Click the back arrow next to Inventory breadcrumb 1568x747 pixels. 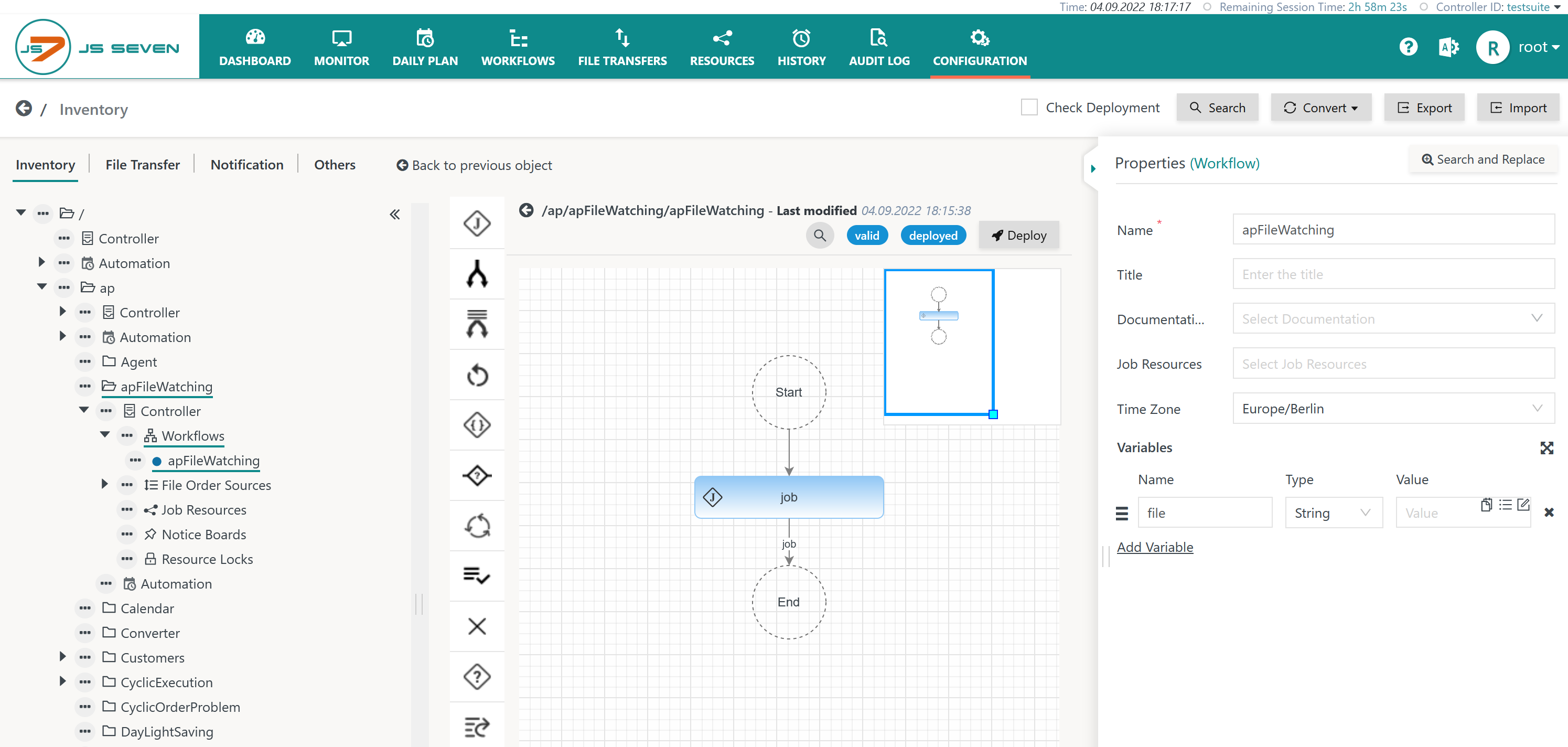coord(24,109)
